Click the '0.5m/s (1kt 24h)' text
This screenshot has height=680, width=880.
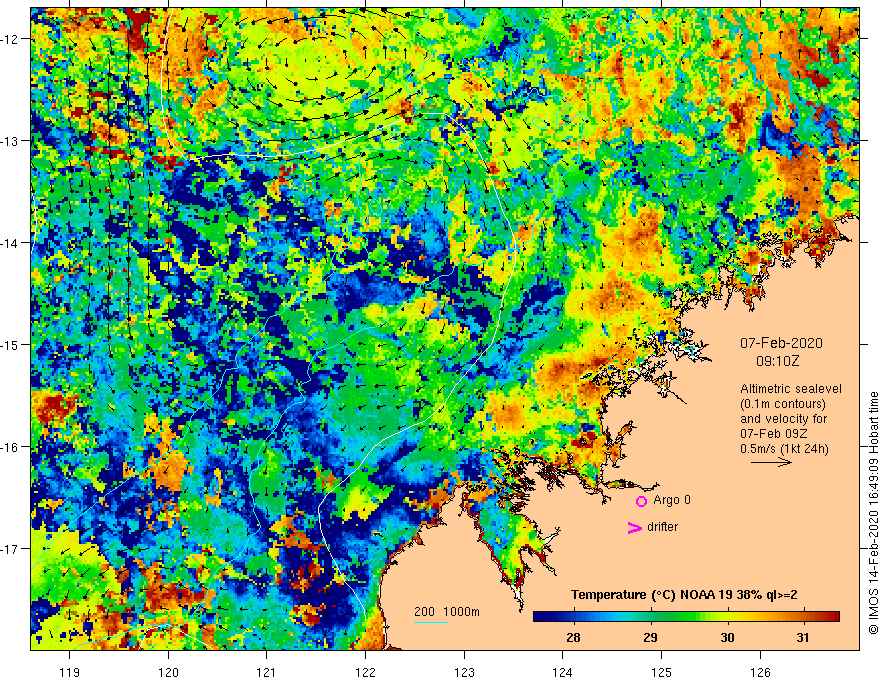tap(784, 449)
